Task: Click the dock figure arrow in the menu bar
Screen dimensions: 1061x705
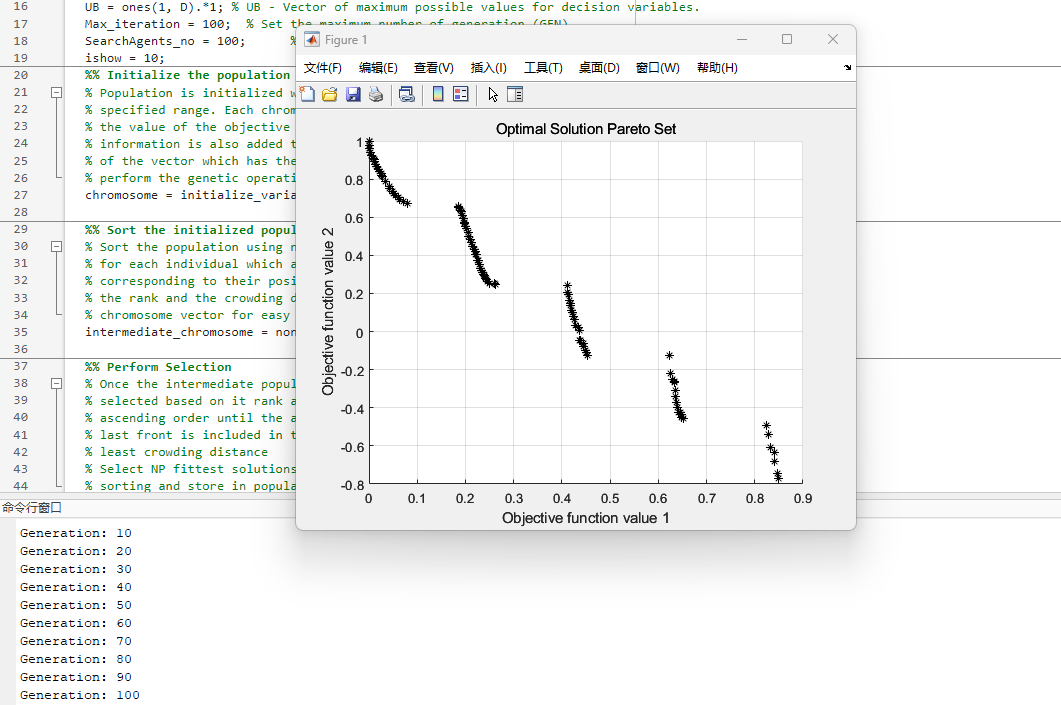Action: [848, 68]
